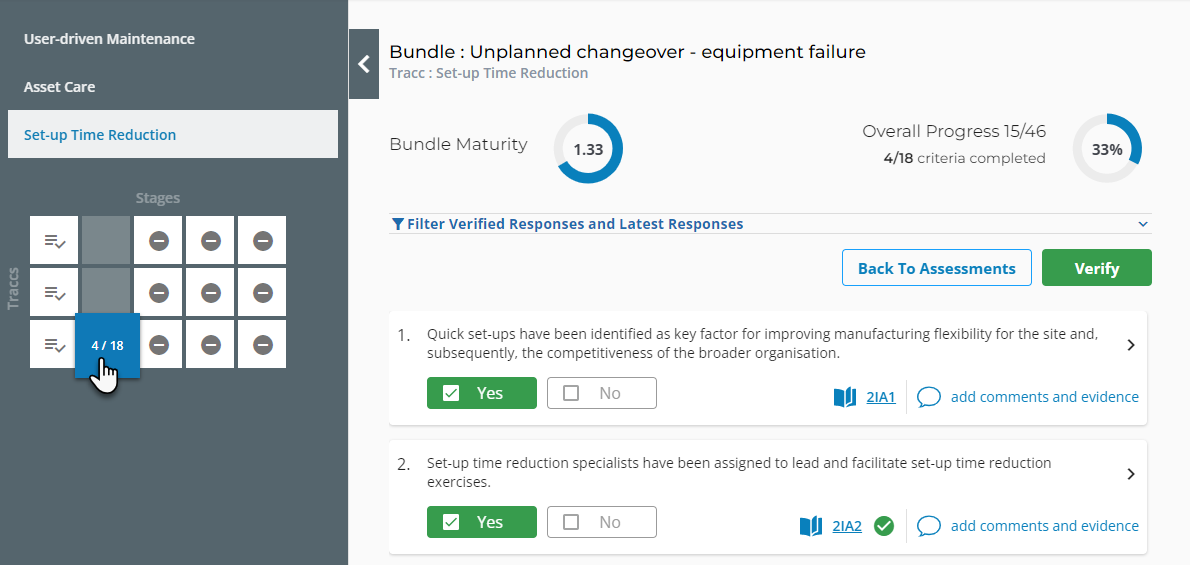Click checklist icon in first Traccs row
The height and width of the screenshot is (565, 1190).
[54, 241]
